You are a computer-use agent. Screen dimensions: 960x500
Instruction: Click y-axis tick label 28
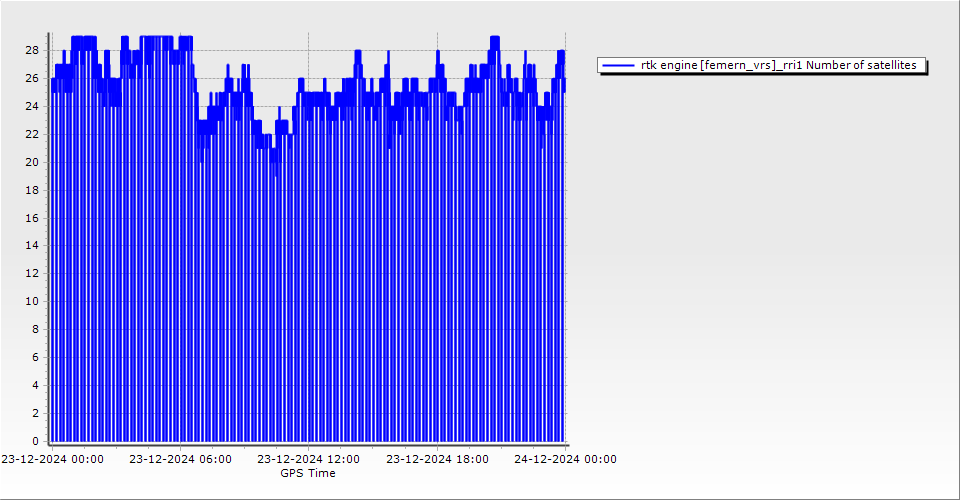tap(32, 50)
